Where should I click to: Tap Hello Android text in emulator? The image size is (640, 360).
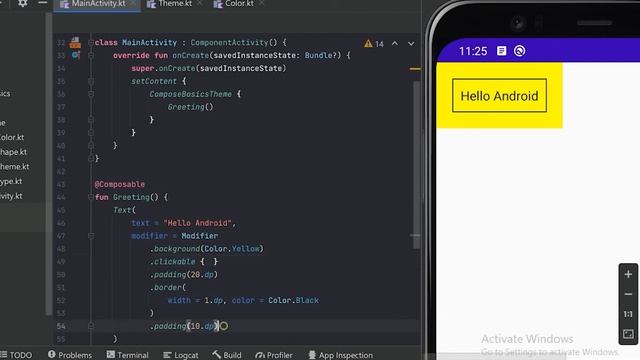pyautogui.click(x=499, y=96)
